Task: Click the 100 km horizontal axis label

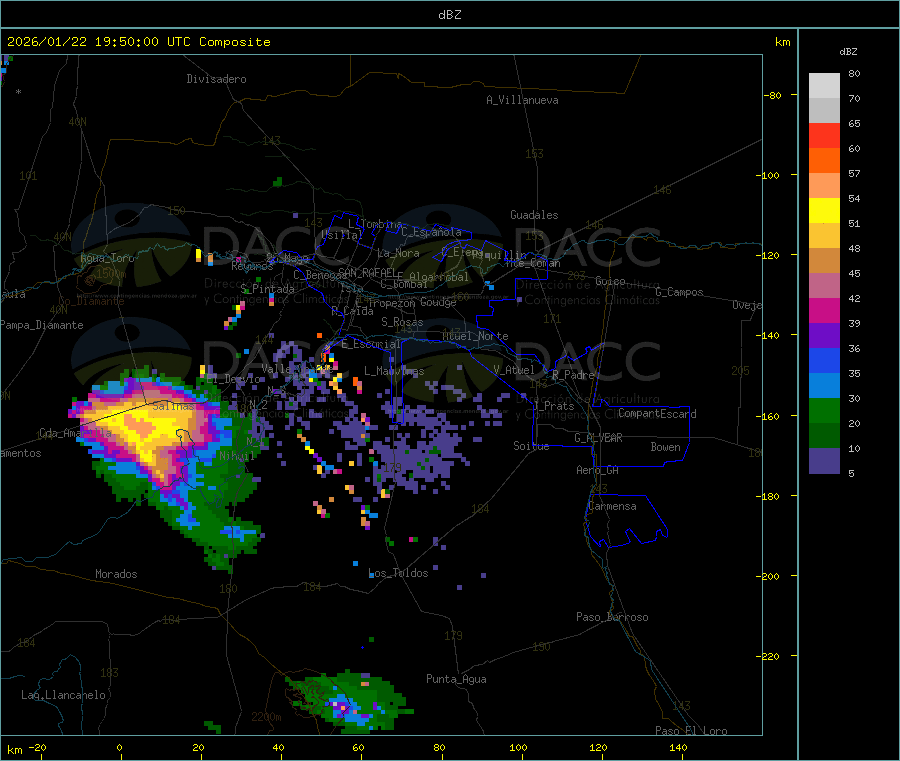Action: [x=518, y=747]
